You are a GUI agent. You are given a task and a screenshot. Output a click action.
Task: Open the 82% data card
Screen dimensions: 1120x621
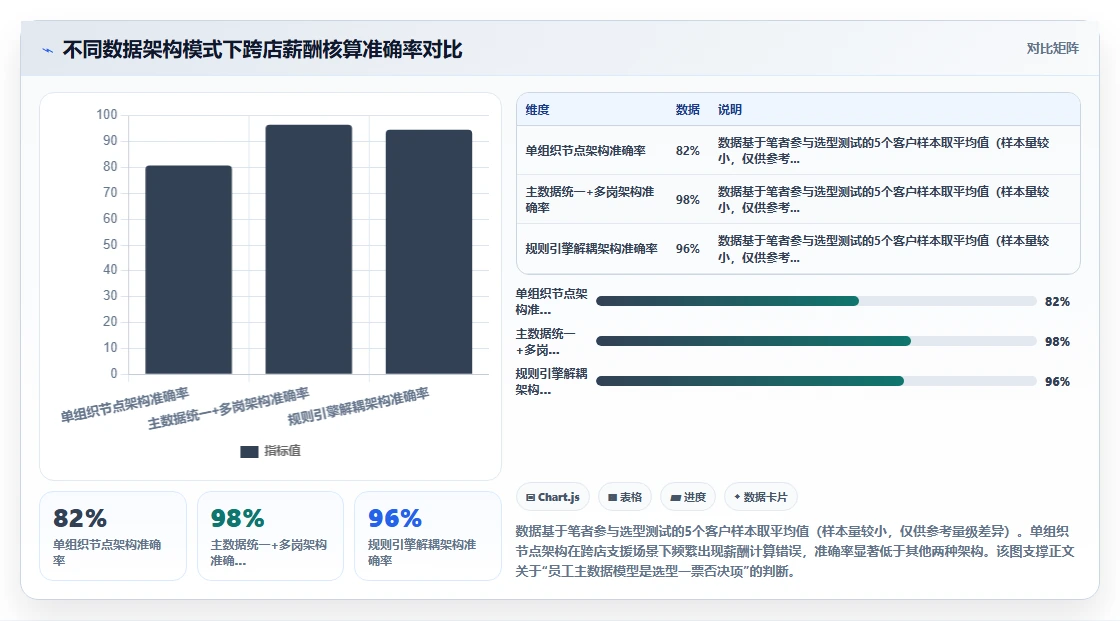pyautogui.click(x=113, y=536)
